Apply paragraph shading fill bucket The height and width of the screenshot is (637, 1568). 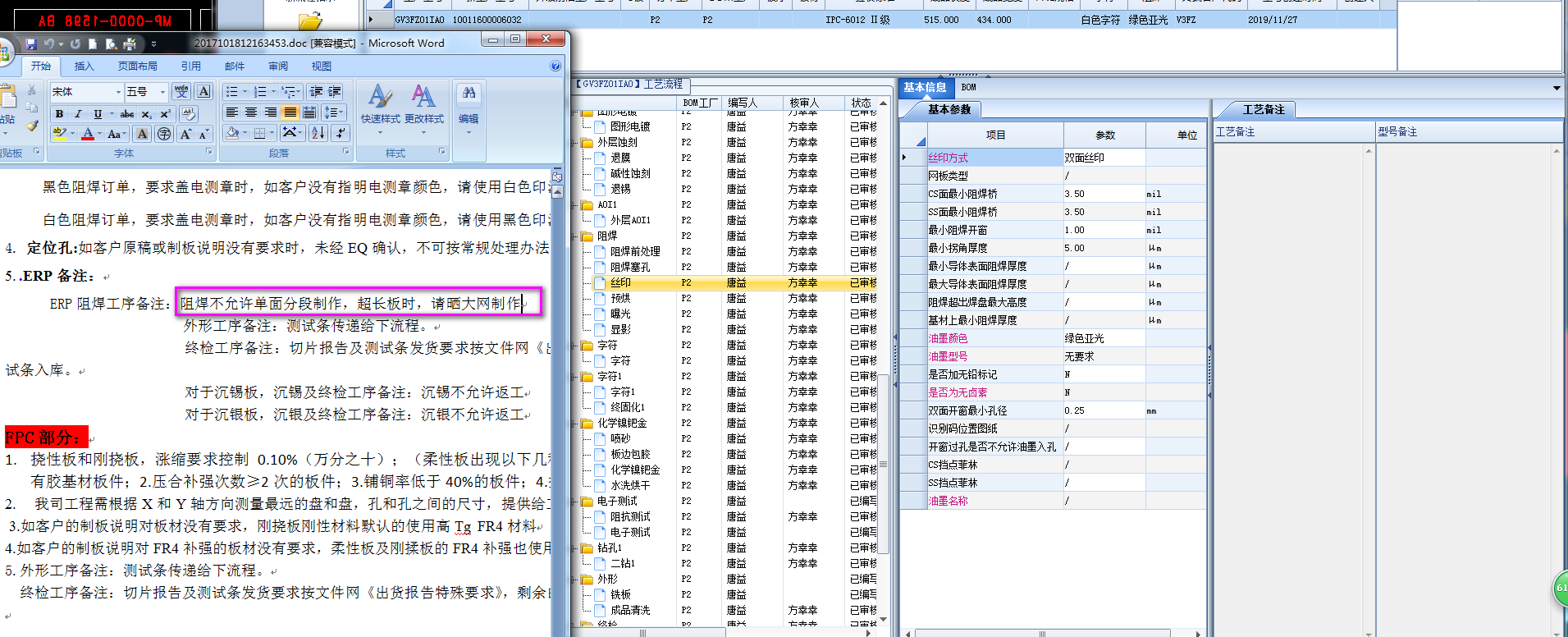click(233, 132)
